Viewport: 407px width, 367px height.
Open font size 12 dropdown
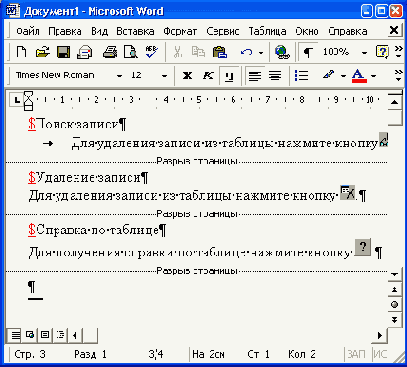[x=164, y=76]
